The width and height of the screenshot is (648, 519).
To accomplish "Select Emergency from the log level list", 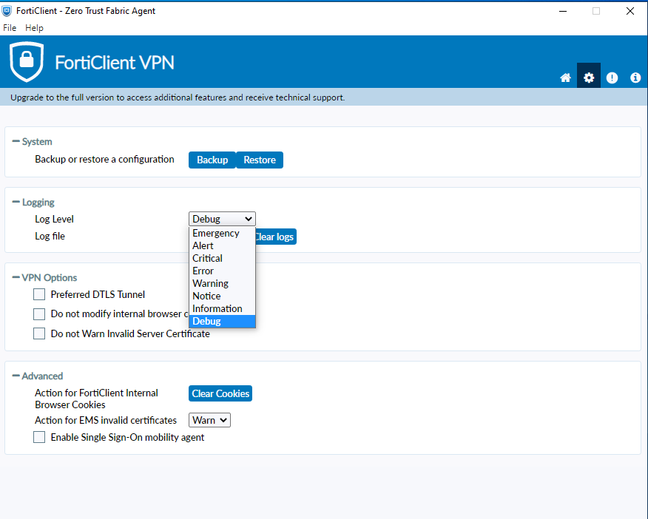I will pos(222,233).
